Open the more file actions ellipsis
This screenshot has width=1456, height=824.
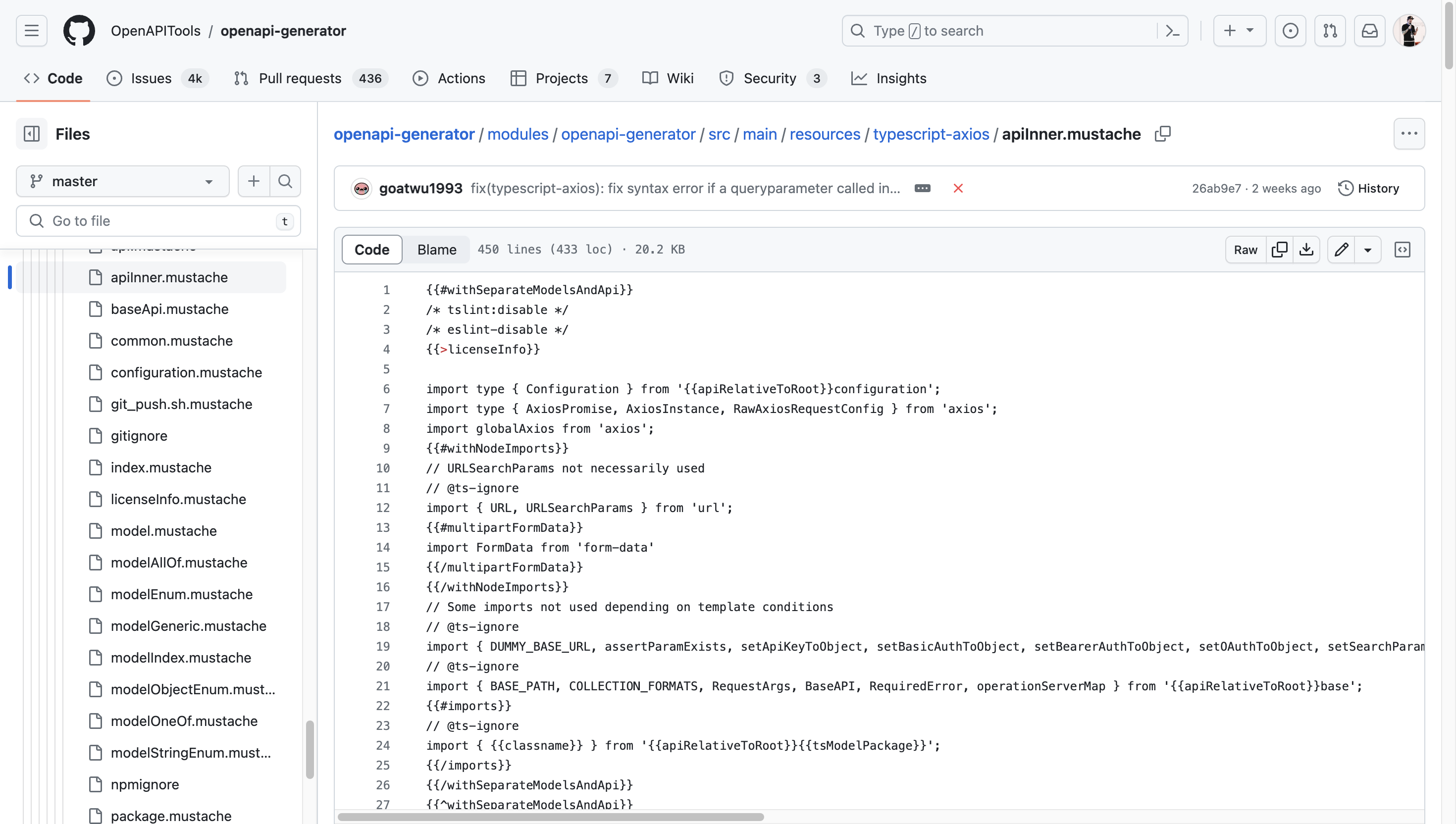point(1409,134)
